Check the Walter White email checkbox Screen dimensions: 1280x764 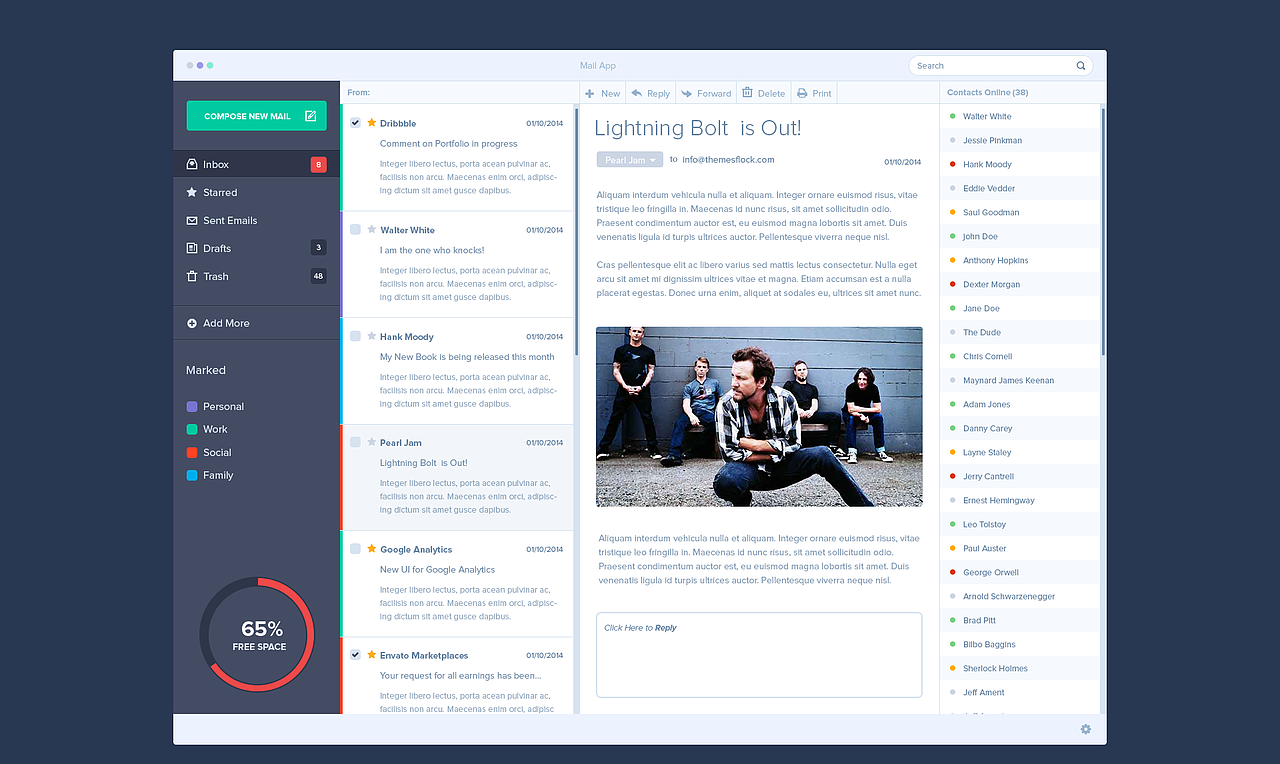pos(355,230)
